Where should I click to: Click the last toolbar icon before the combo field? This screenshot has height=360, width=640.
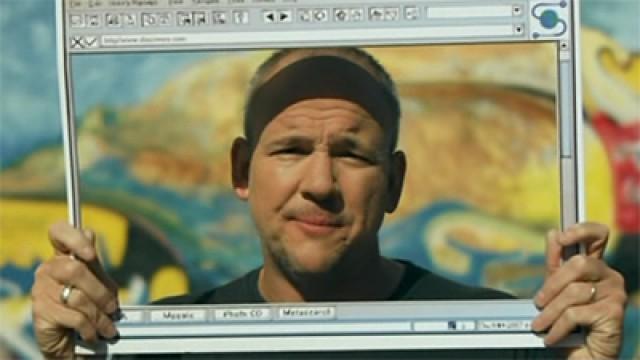pos(411,13)
